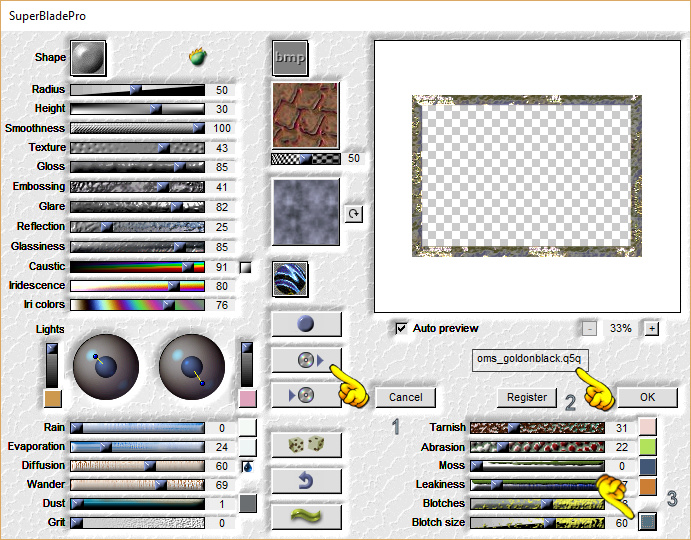691x540 pixels.
Task: Click the Blotches slider
Action: tap(537, 504)
